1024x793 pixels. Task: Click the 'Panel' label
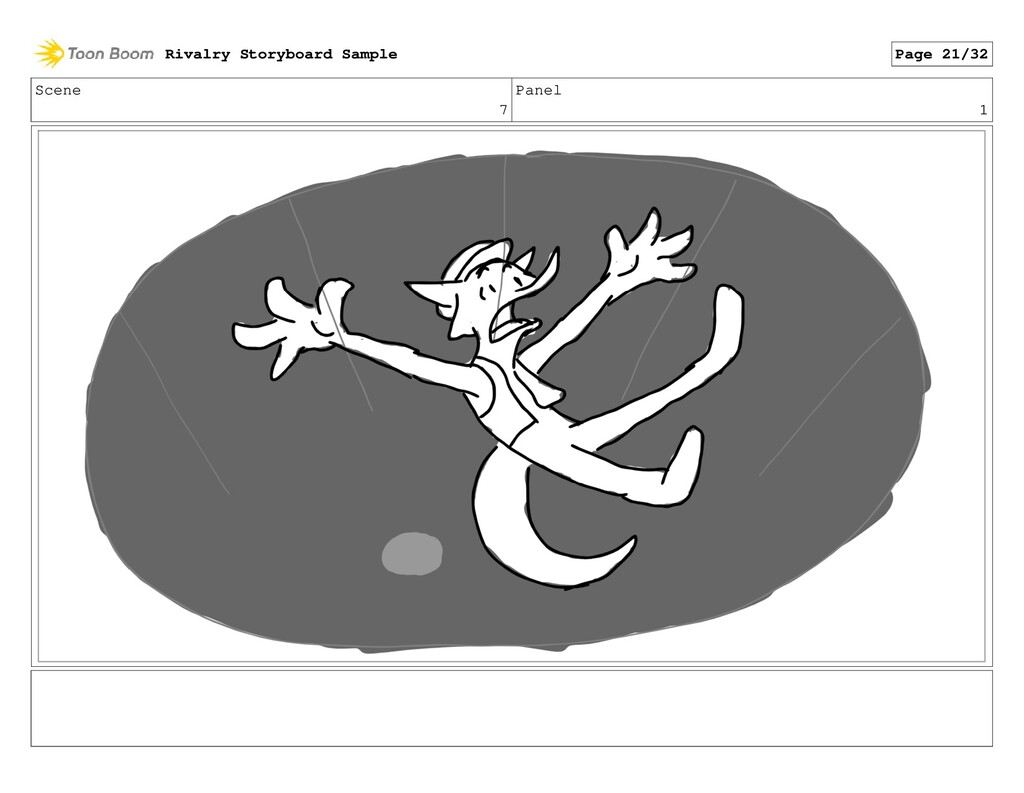click(x=538, y=90)
